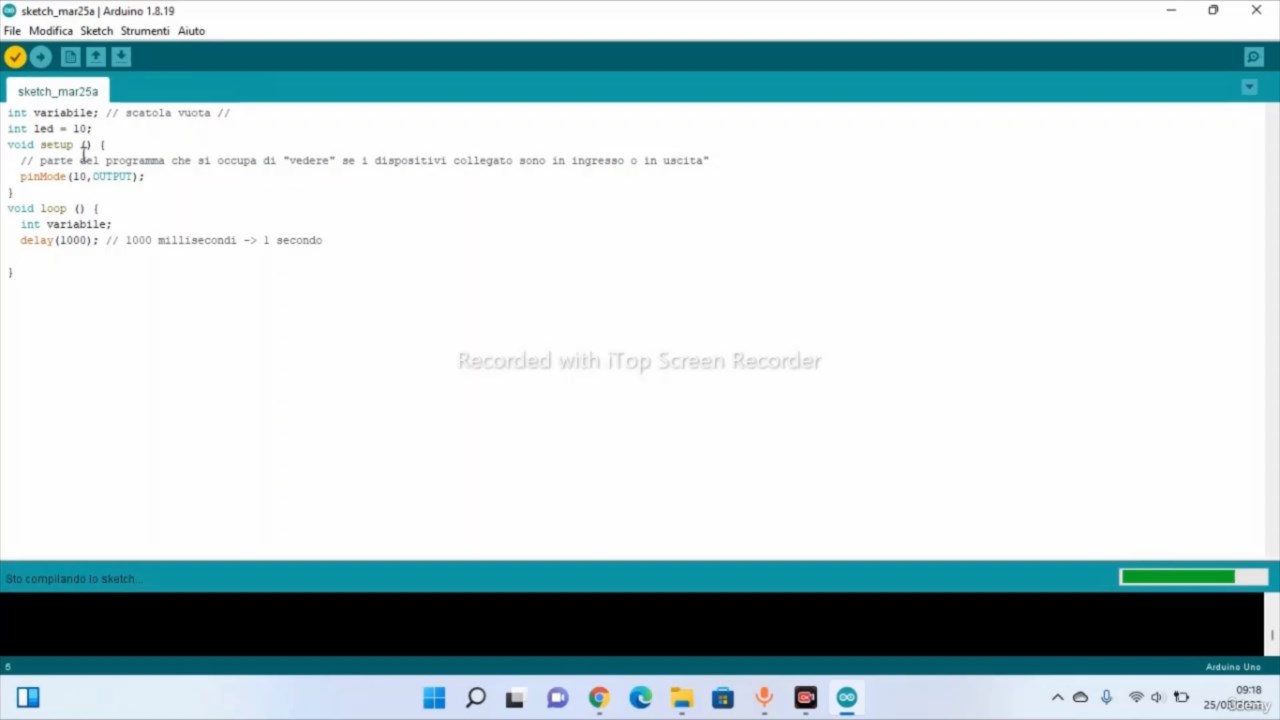Open the Aiuto menu
The height and width of the screenshot is (720, 1280).
[x=191, y=31]
